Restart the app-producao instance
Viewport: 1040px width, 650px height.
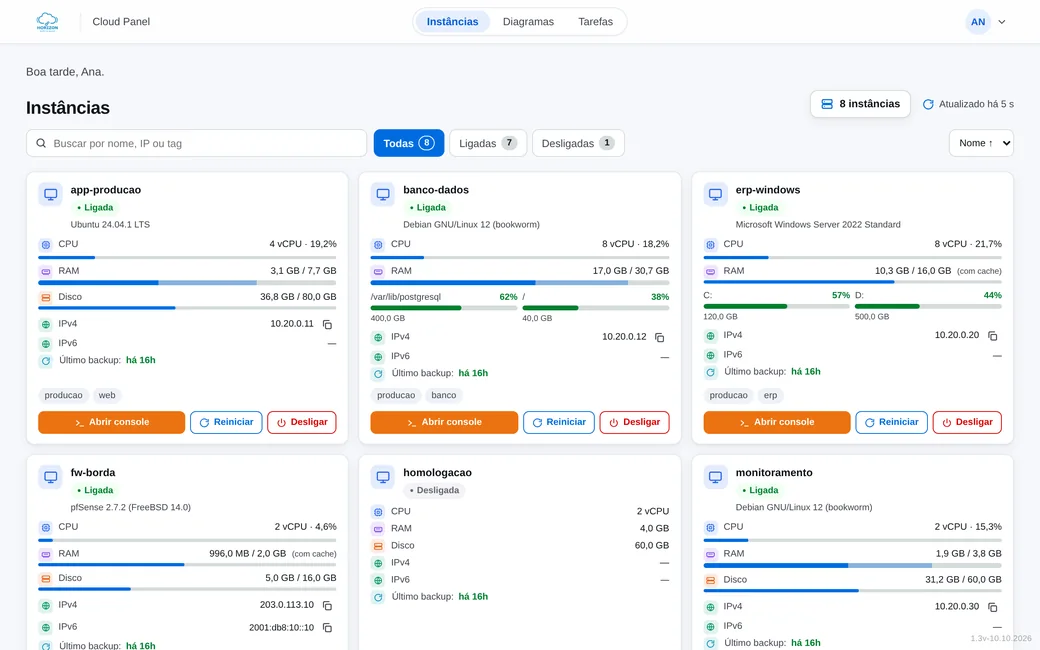click(226, 422)
